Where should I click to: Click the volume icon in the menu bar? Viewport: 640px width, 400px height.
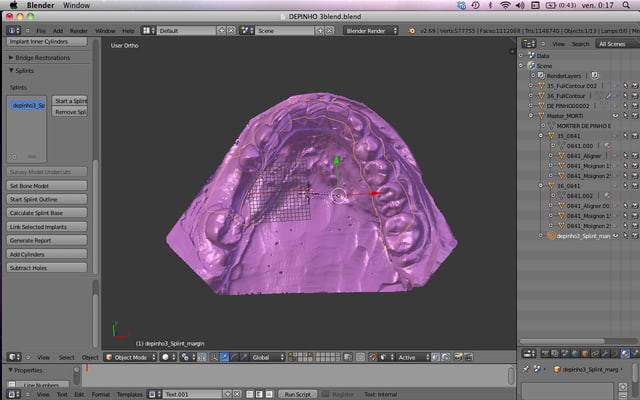[520, 5]
